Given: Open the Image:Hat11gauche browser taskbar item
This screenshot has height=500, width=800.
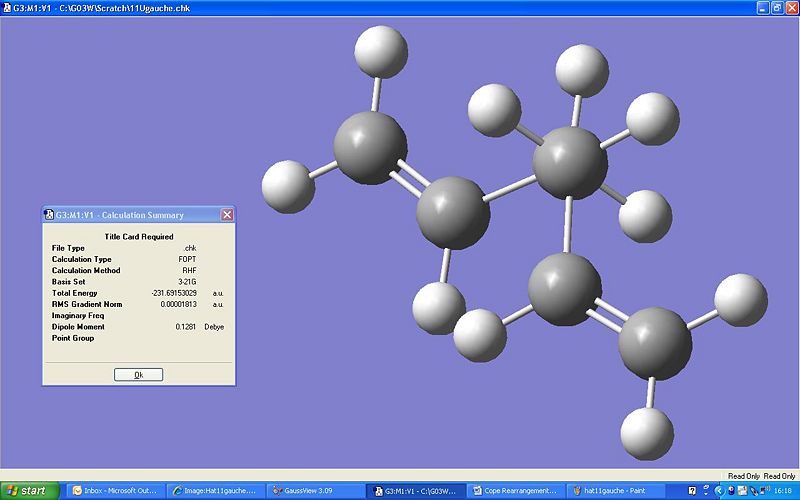Looking at the screenshot, I should click(x=214, y=491).
